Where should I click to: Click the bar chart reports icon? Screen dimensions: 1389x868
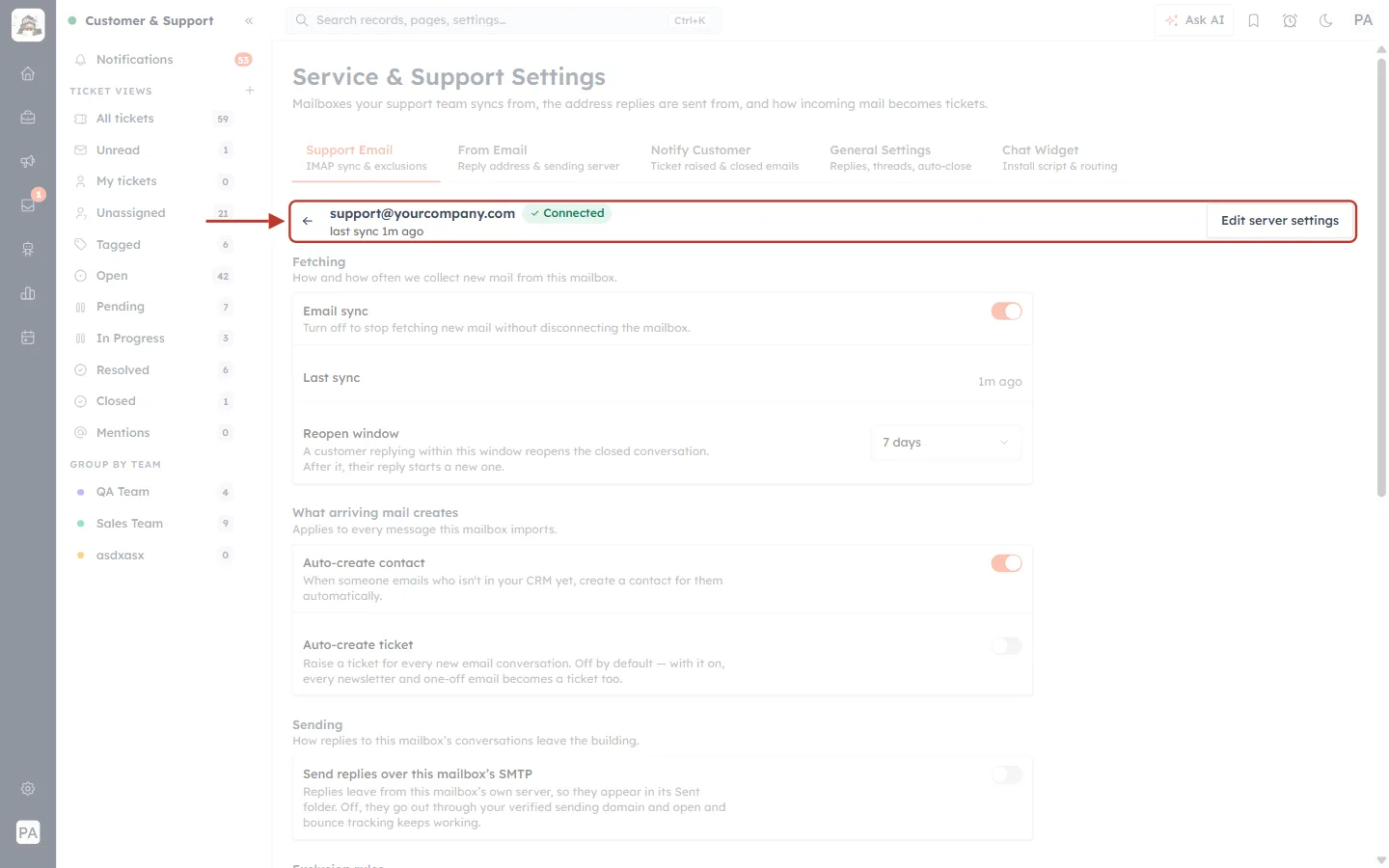[x=28, y=293]
